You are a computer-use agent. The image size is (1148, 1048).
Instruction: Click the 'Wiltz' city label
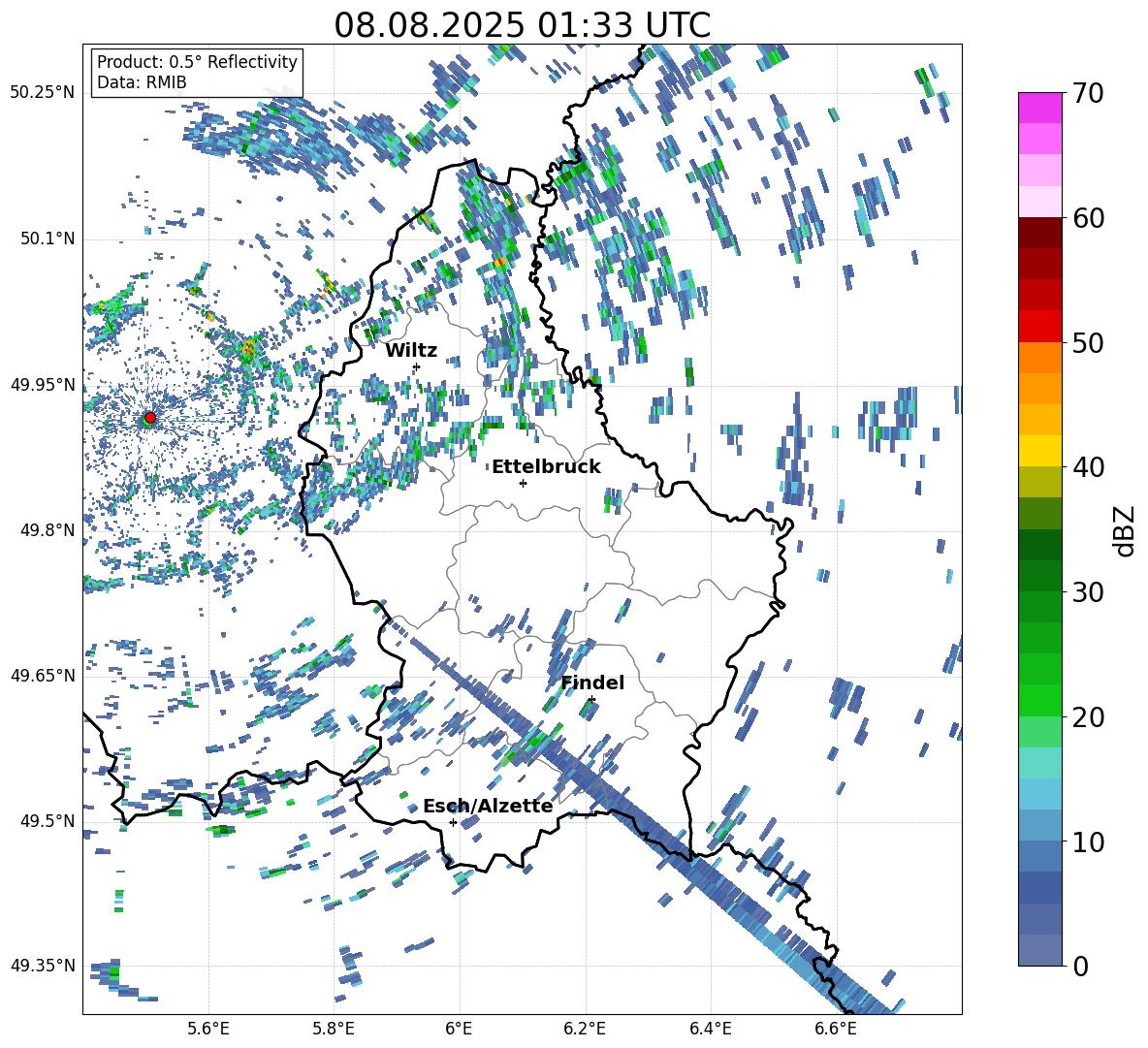tap(411, 351)
